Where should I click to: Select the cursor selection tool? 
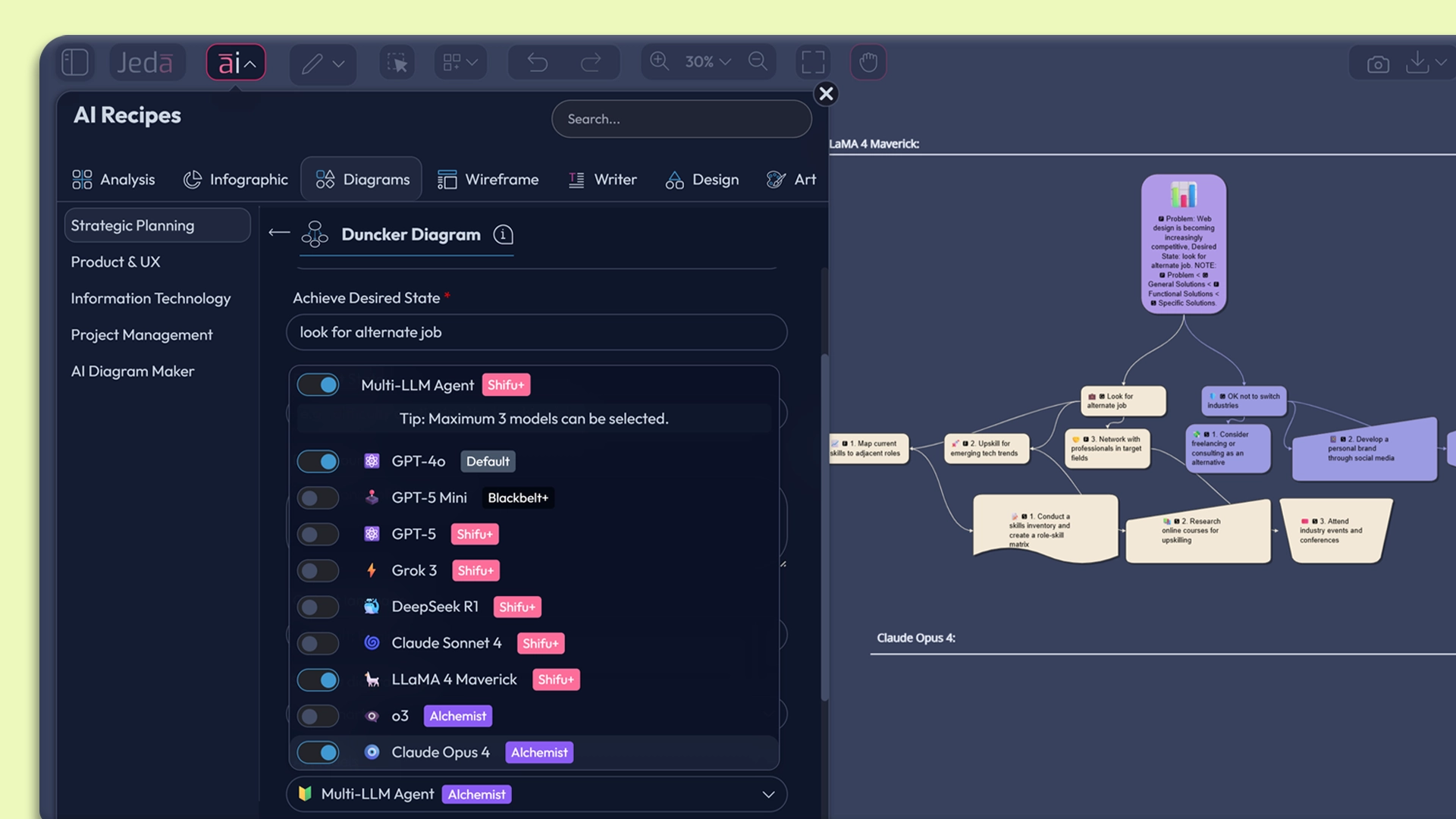tap(397, 62)
